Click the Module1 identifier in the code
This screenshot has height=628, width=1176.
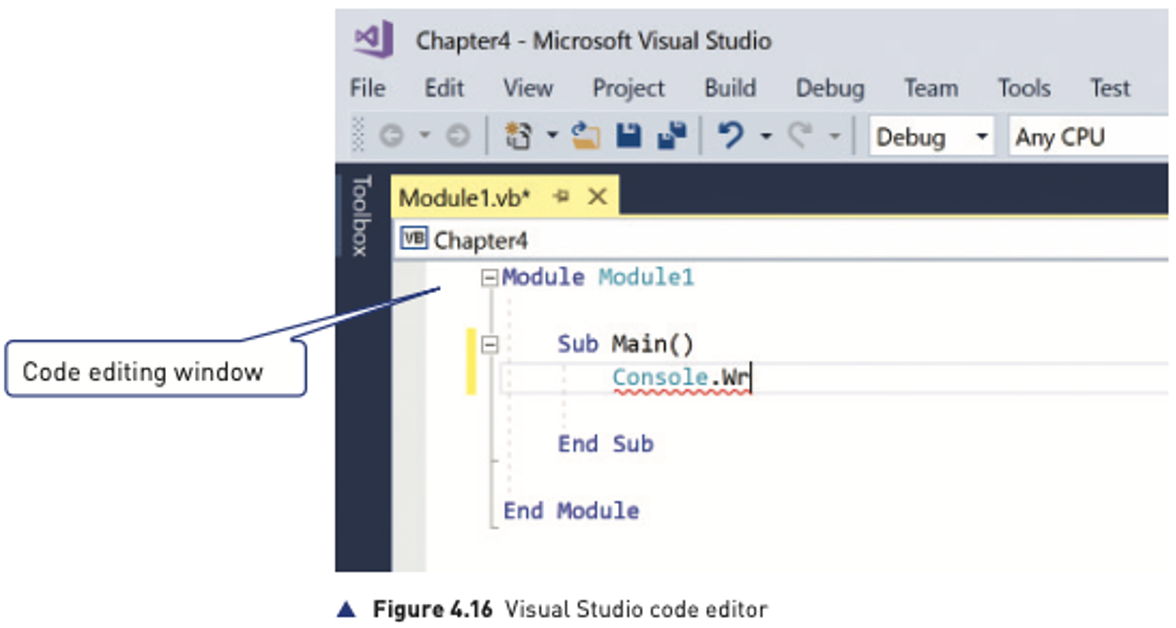(x=646, y=277)
